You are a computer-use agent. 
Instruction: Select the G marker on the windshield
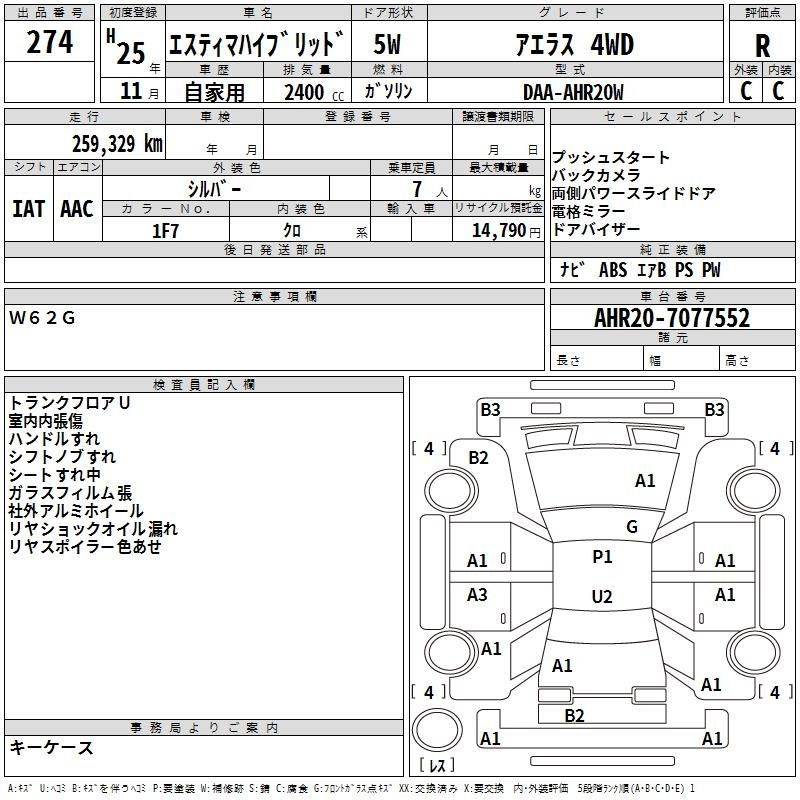[631, 527]
